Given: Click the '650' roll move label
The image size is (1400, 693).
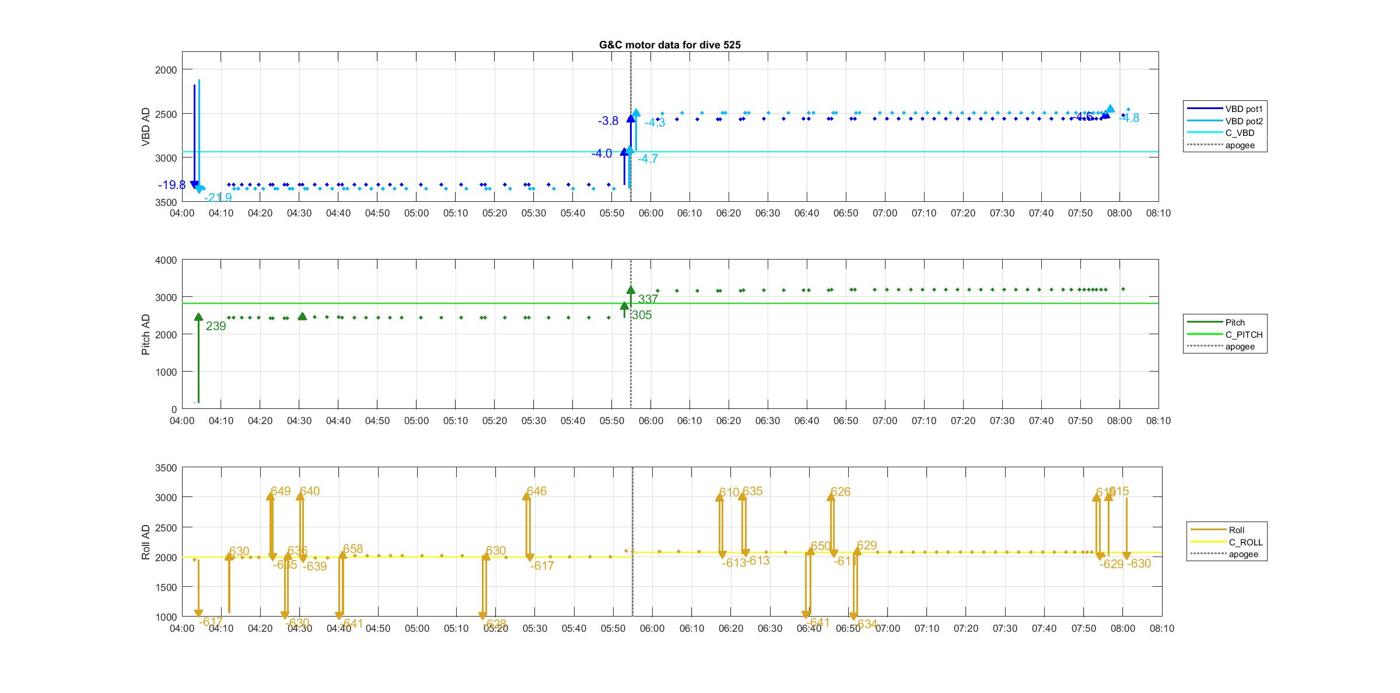Looking at the screenshot, I should click(x=821, y=546).
